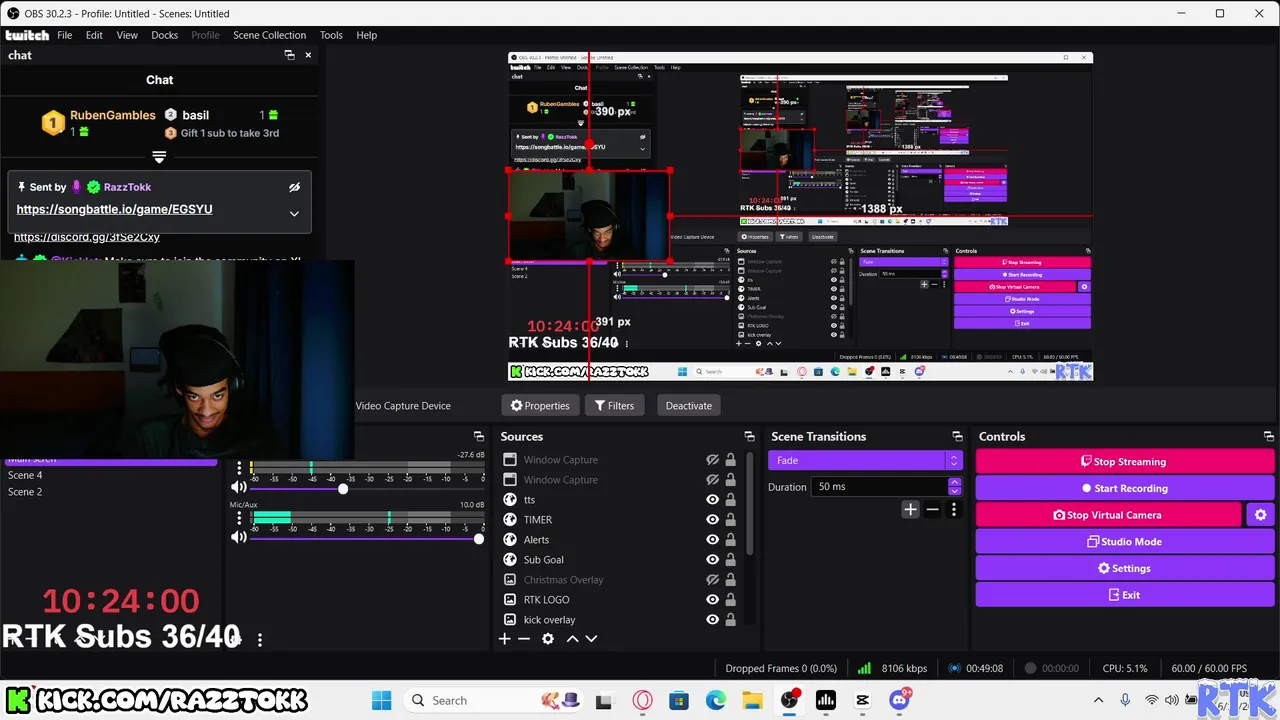Open source Filters
The height and width of the screenshot is (720, 1280).
614,405
